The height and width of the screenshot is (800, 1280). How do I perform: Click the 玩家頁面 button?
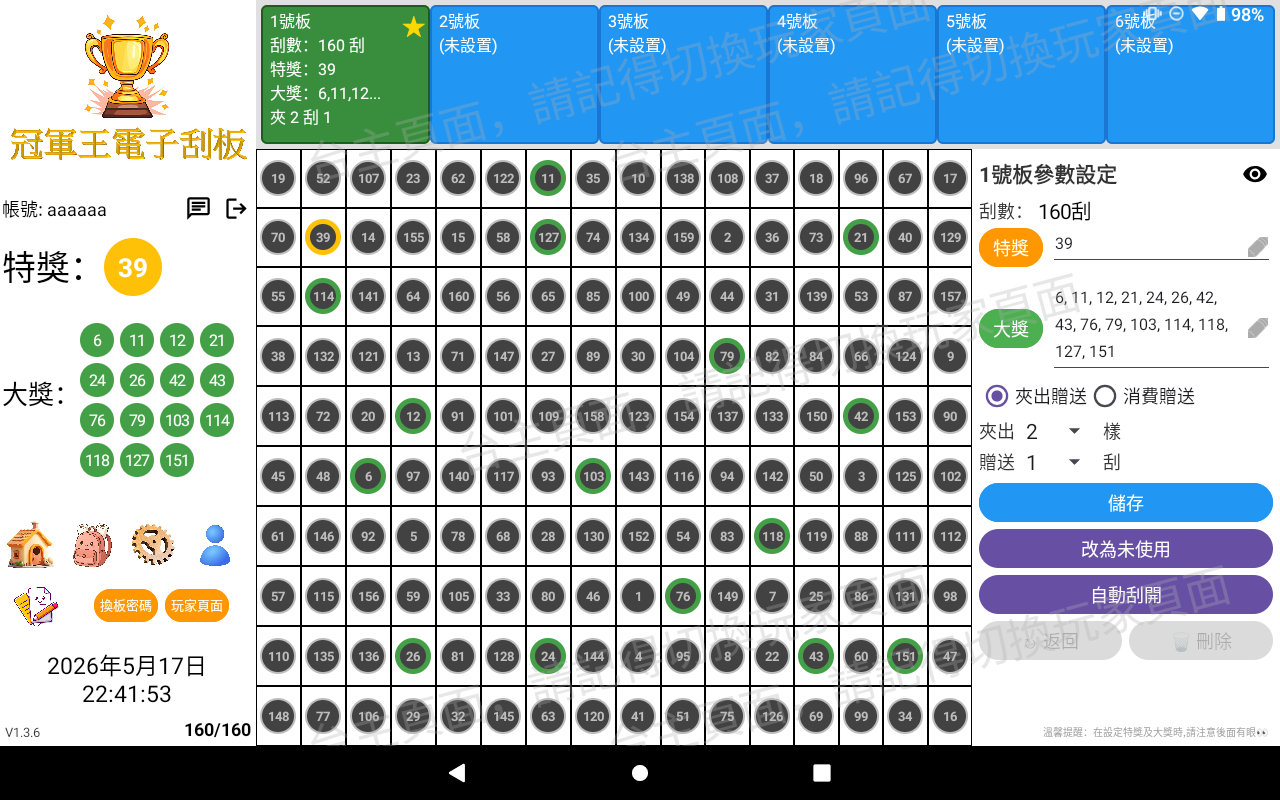tap(197, 605)
